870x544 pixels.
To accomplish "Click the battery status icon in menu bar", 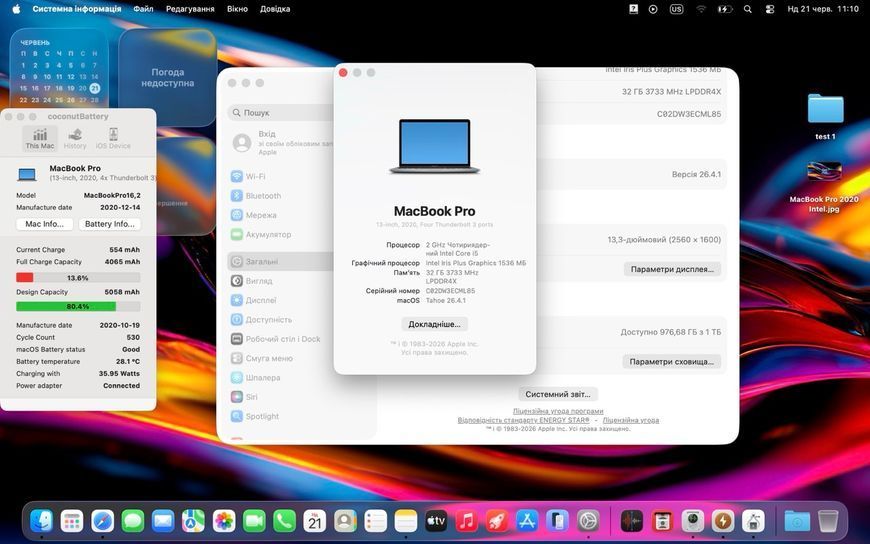I will pyautogui.click(x=725, y=9).
